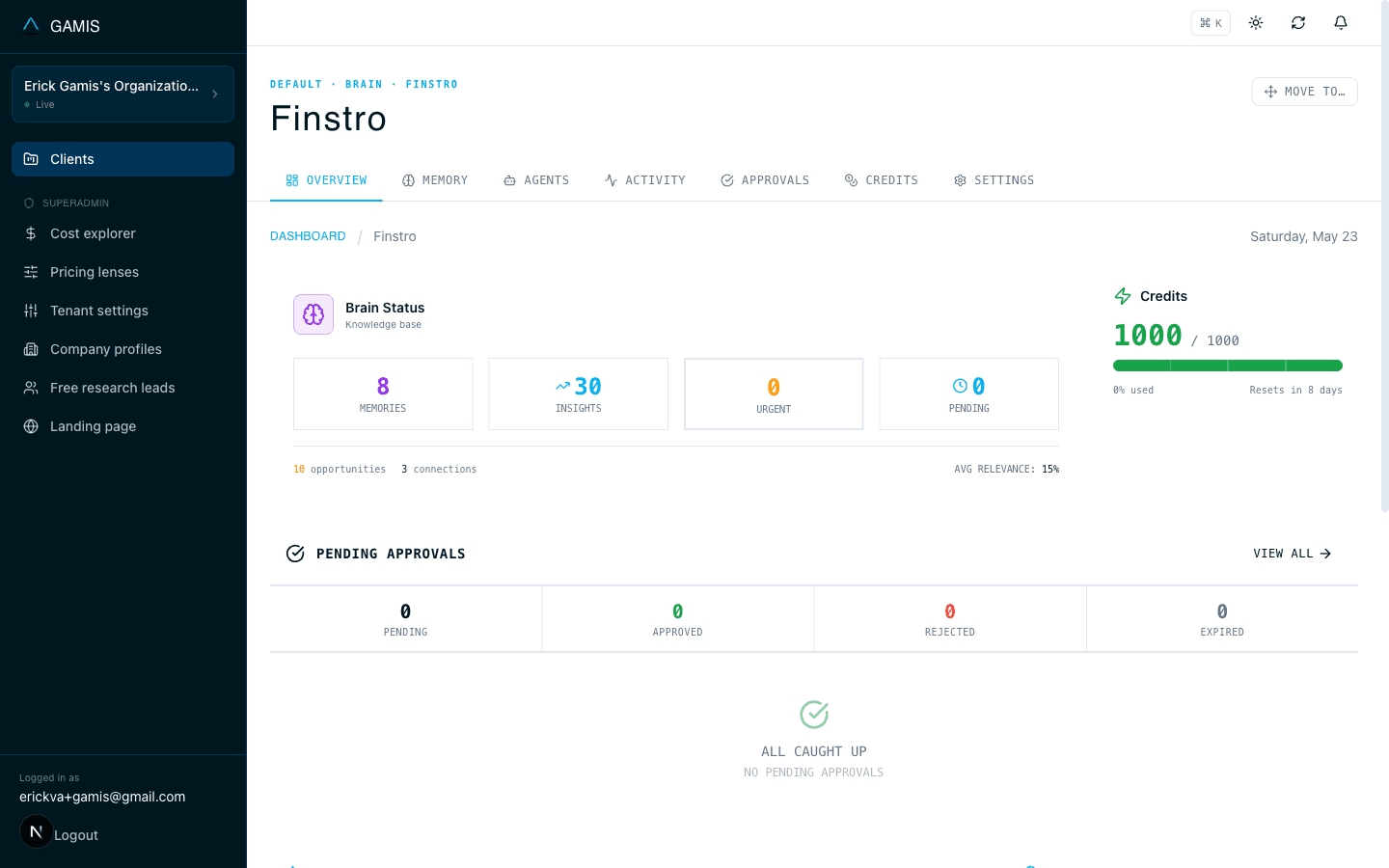Open the command palette ⌘K shortcut

[1211, 22]
